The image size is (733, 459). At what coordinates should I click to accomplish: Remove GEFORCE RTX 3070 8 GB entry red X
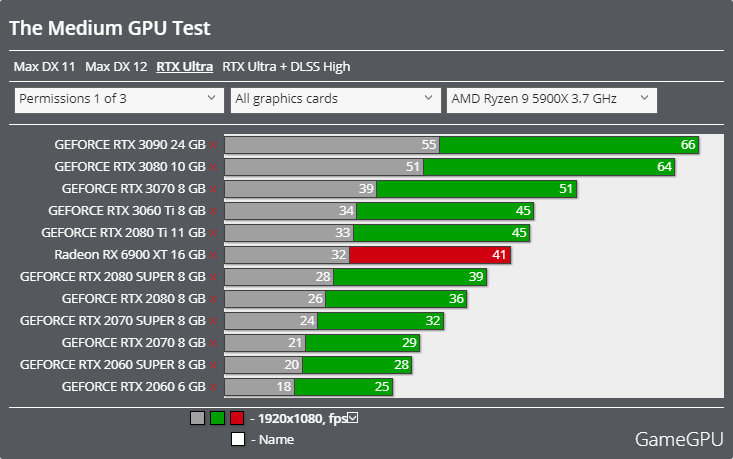pos(213,189)
